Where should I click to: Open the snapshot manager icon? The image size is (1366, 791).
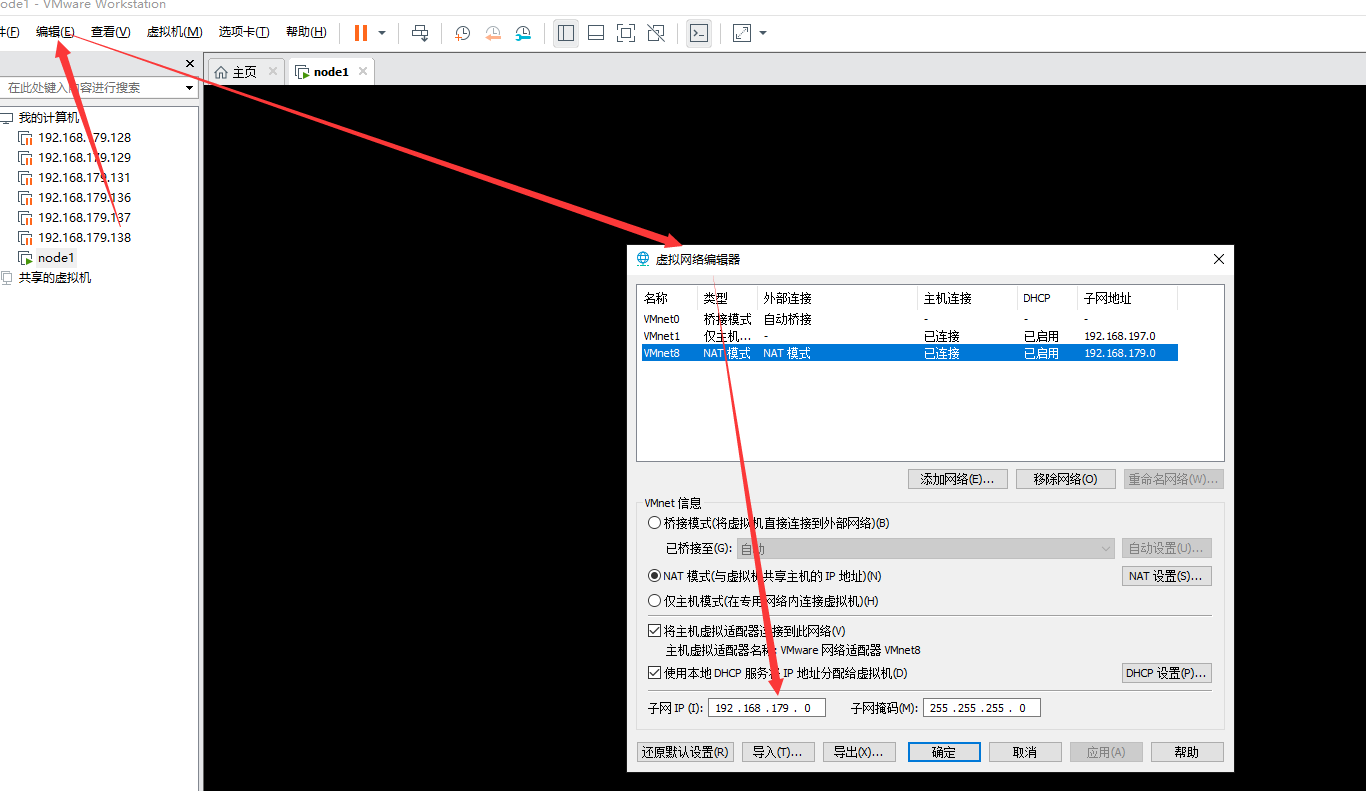tap(524, 33)
